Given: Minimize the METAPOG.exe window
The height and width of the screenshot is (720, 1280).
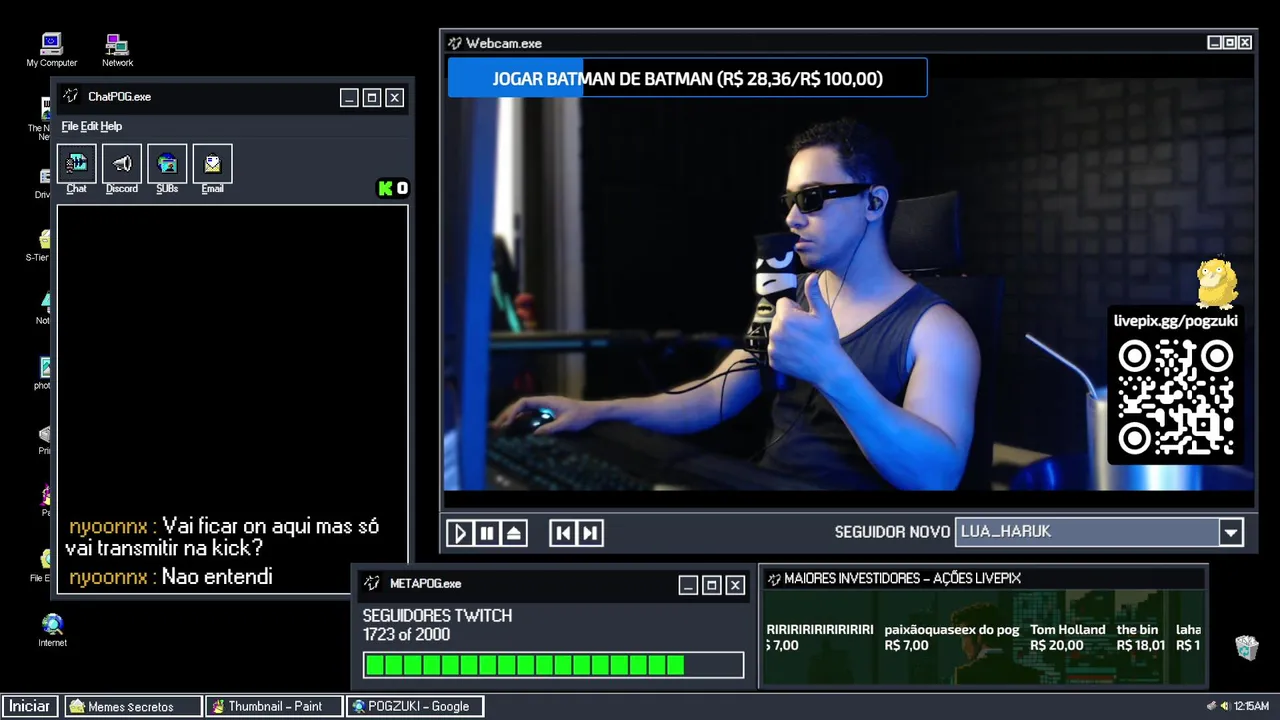Looking at the screenshot, I should (688, 585).
